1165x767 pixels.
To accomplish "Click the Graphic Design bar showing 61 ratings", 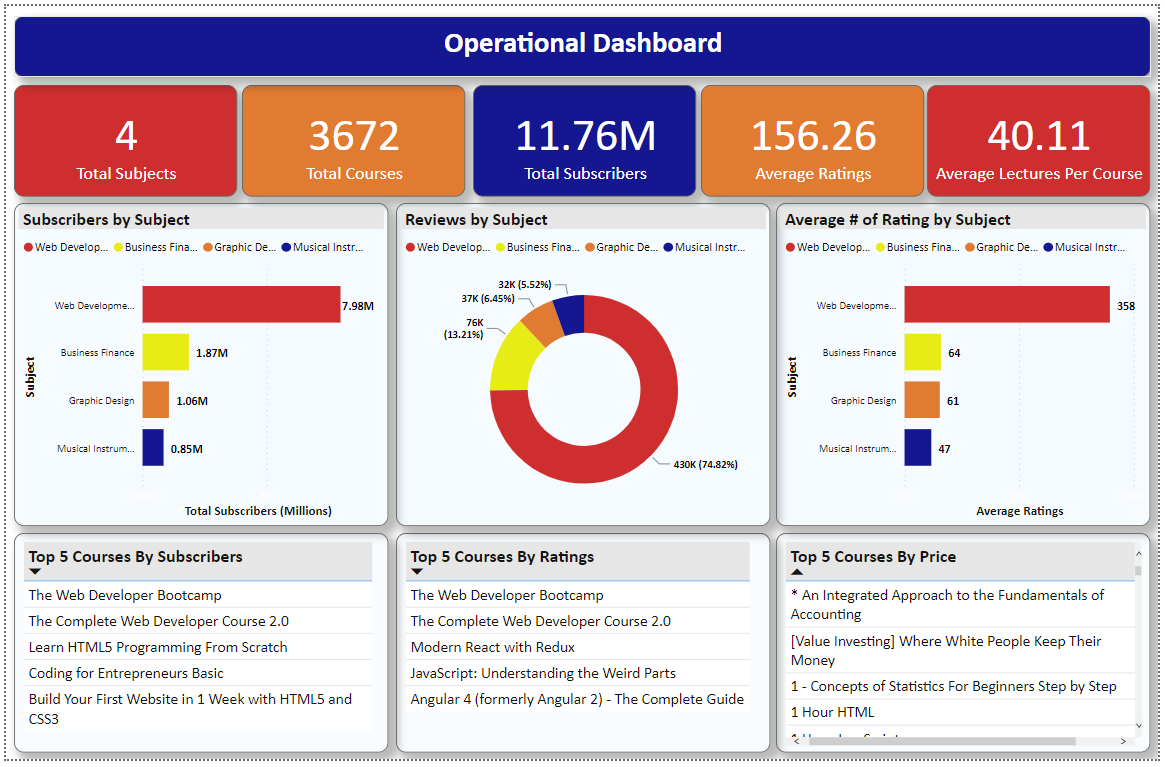I will 922,400.
